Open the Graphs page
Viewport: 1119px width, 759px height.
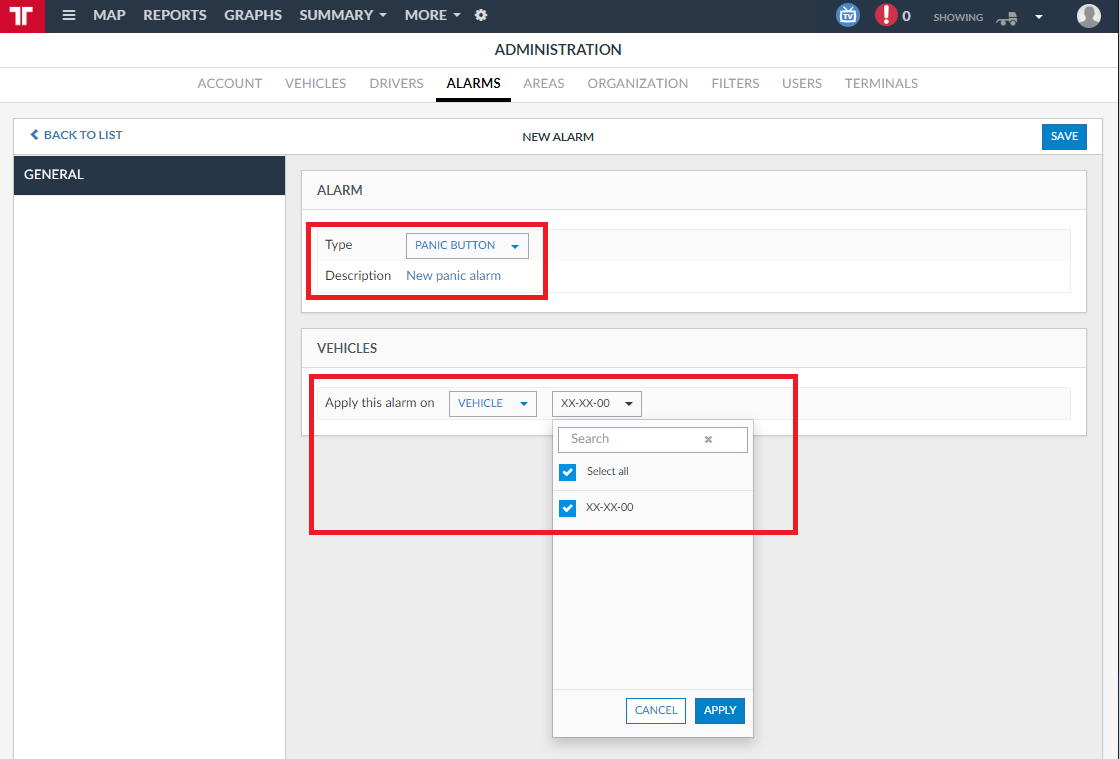point(253,15)
